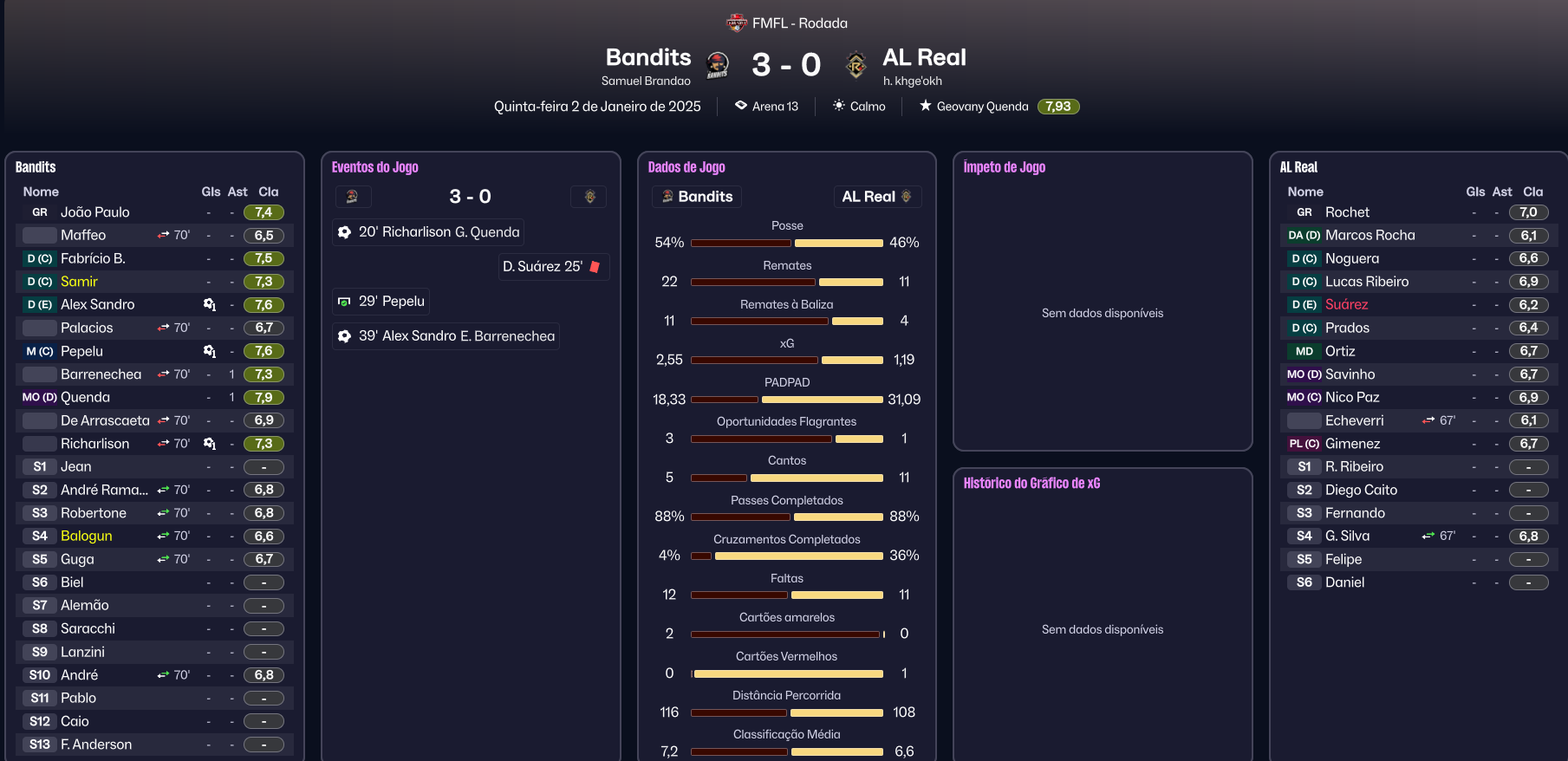The height and width of the screenshot is (761, 1568).
Task: Click the goal ball icon for 20' Richarlison
Action: pyautogui.click(x=345, y=232)
